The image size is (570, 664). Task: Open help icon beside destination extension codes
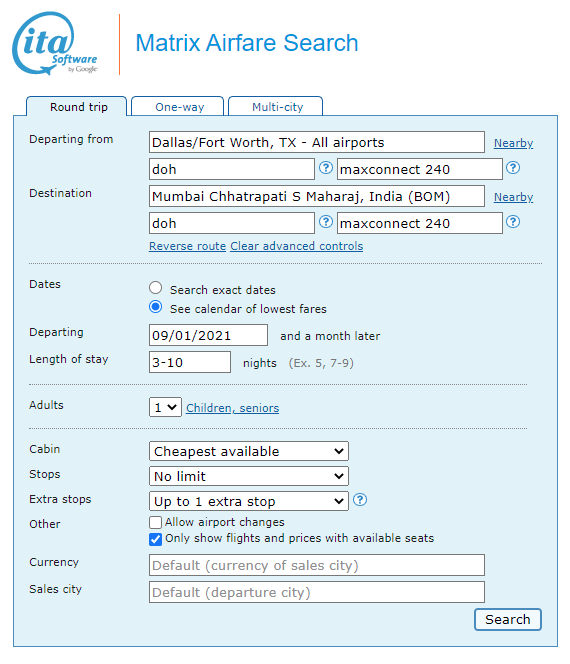coord(513,222)
